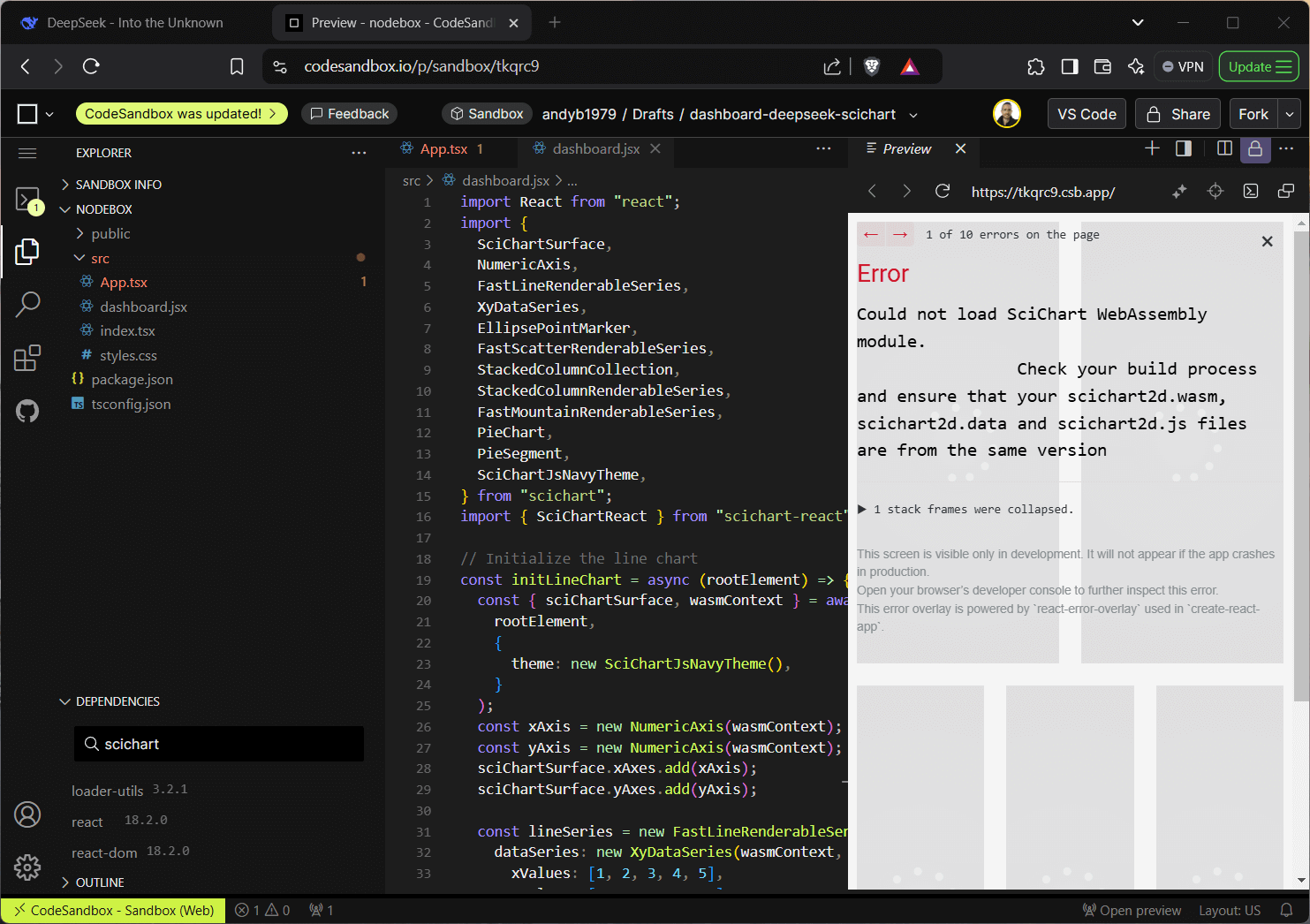The width and height of the screenshot is (1310, 924).
Task: Expand the public folder
Action: tap(110, 233)
